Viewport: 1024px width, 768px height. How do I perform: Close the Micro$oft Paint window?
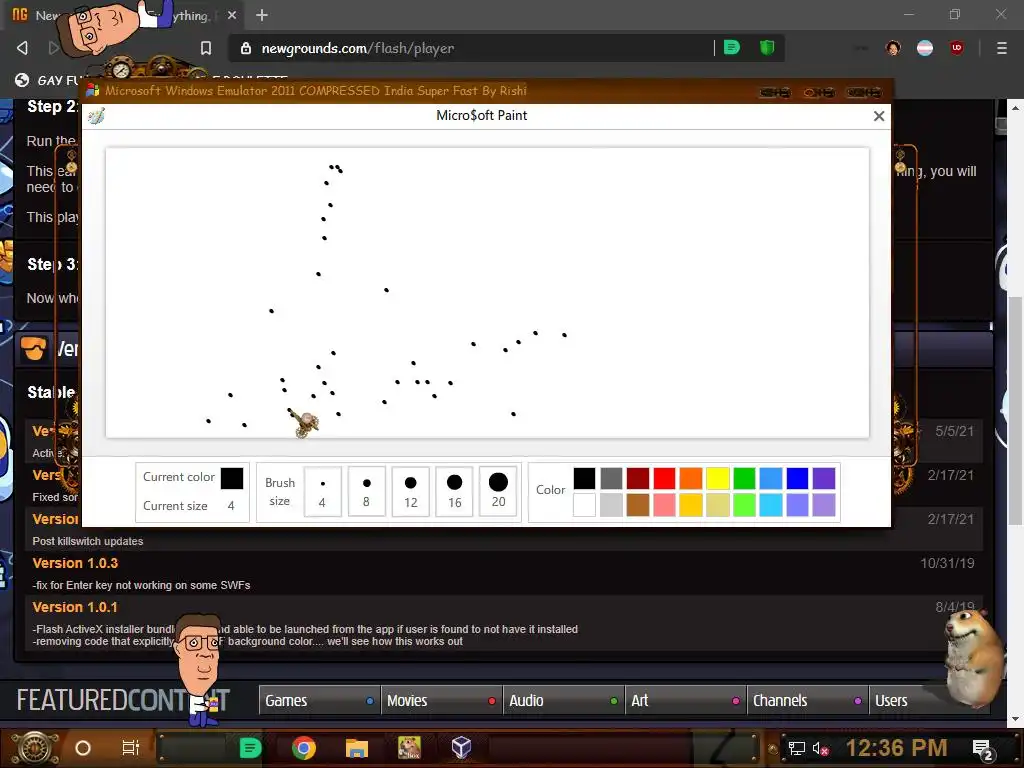879,116
